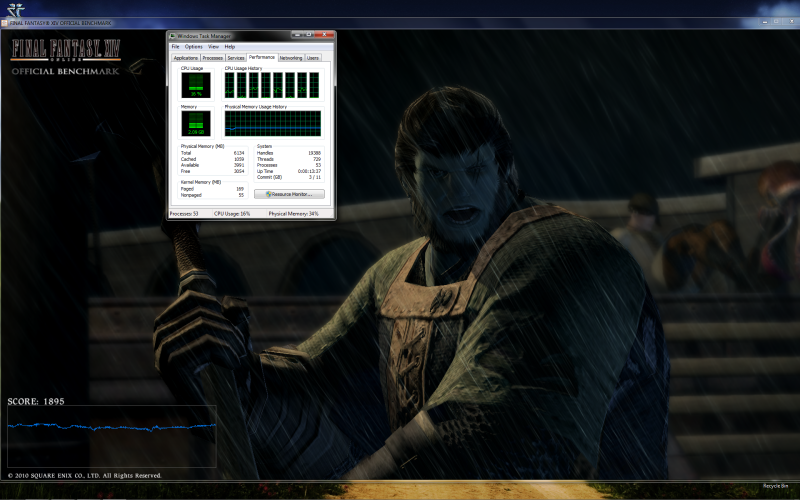Screen dimensions: 800x500
Task: Switch to the Users tab
Action: [x=313, y=58]
